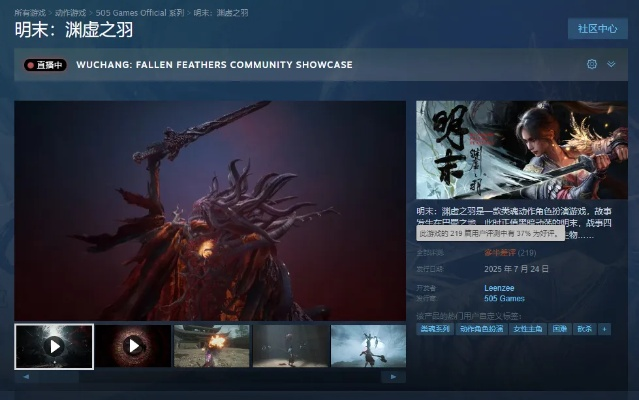Select the third screenshot thumbnail
639x400 pixels.
pos(211,346)
